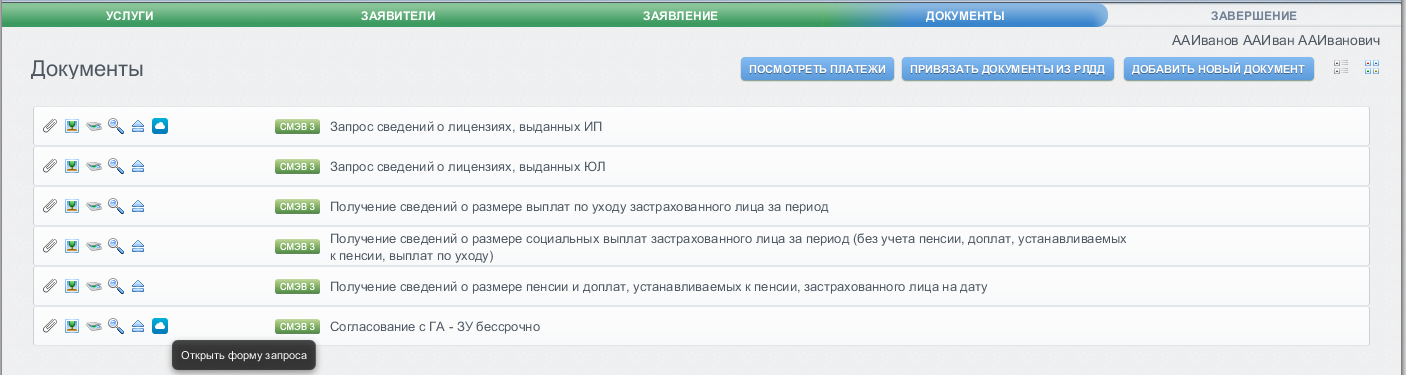Click paperclip icon in licenses ЮЛ row

click(49, 166)
